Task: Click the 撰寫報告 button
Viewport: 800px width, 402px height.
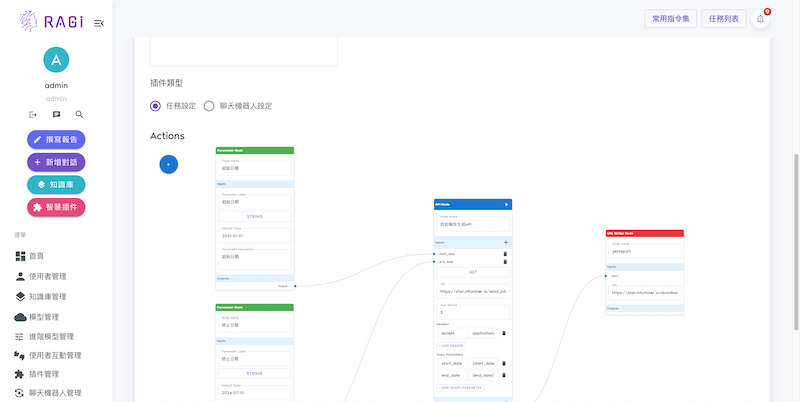Action: (56, 140)
